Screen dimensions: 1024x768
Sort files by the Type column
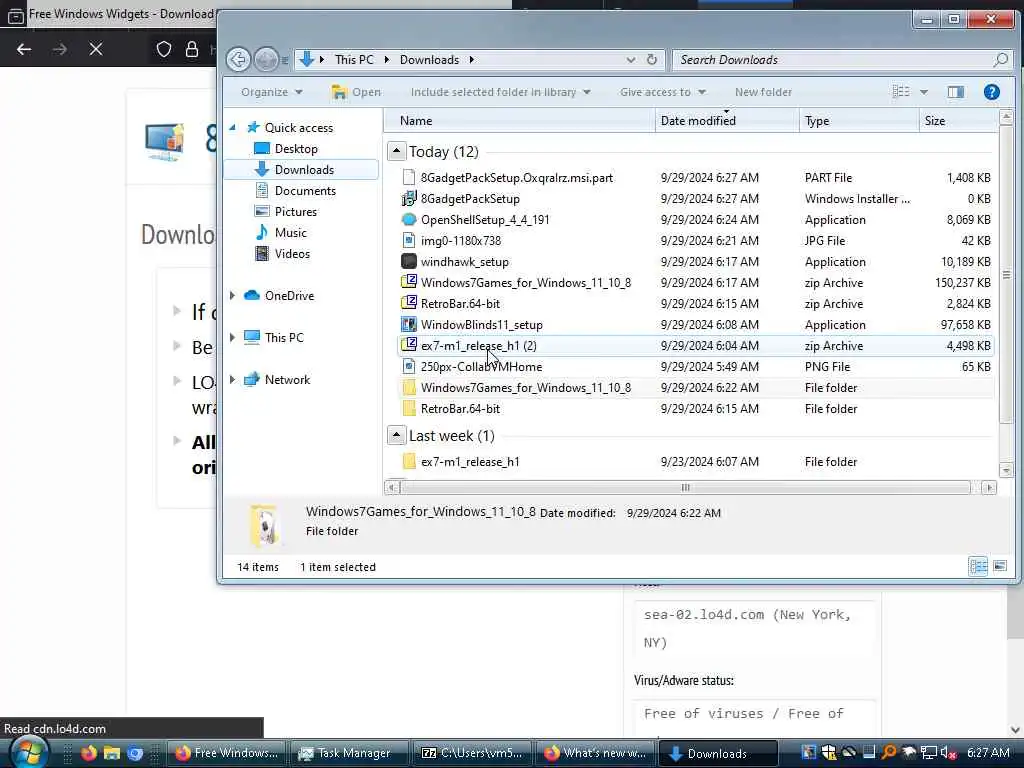pyautogui.click(x=859, y=121)
